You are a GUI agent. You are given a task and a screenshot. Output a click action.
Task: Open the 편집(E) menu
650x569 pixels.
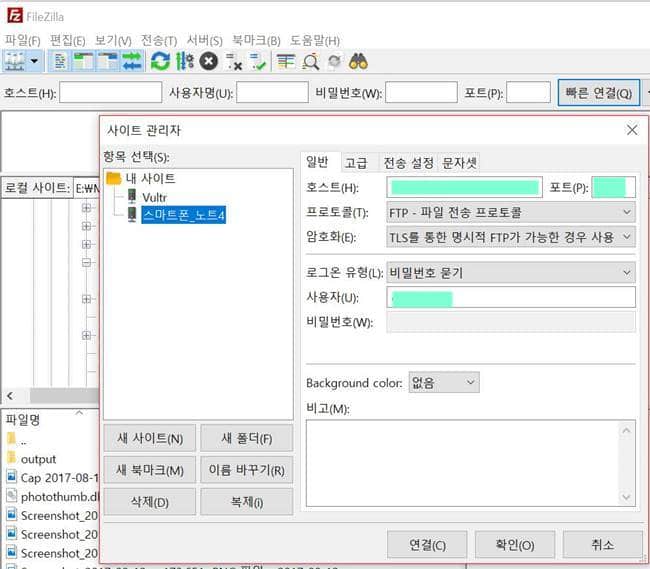(68, 41)
